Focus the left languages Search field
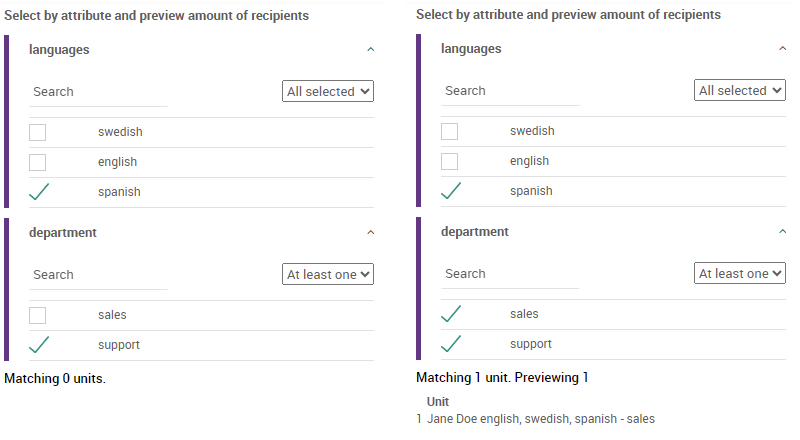This screenshot has height=440, width=800. 98,92
